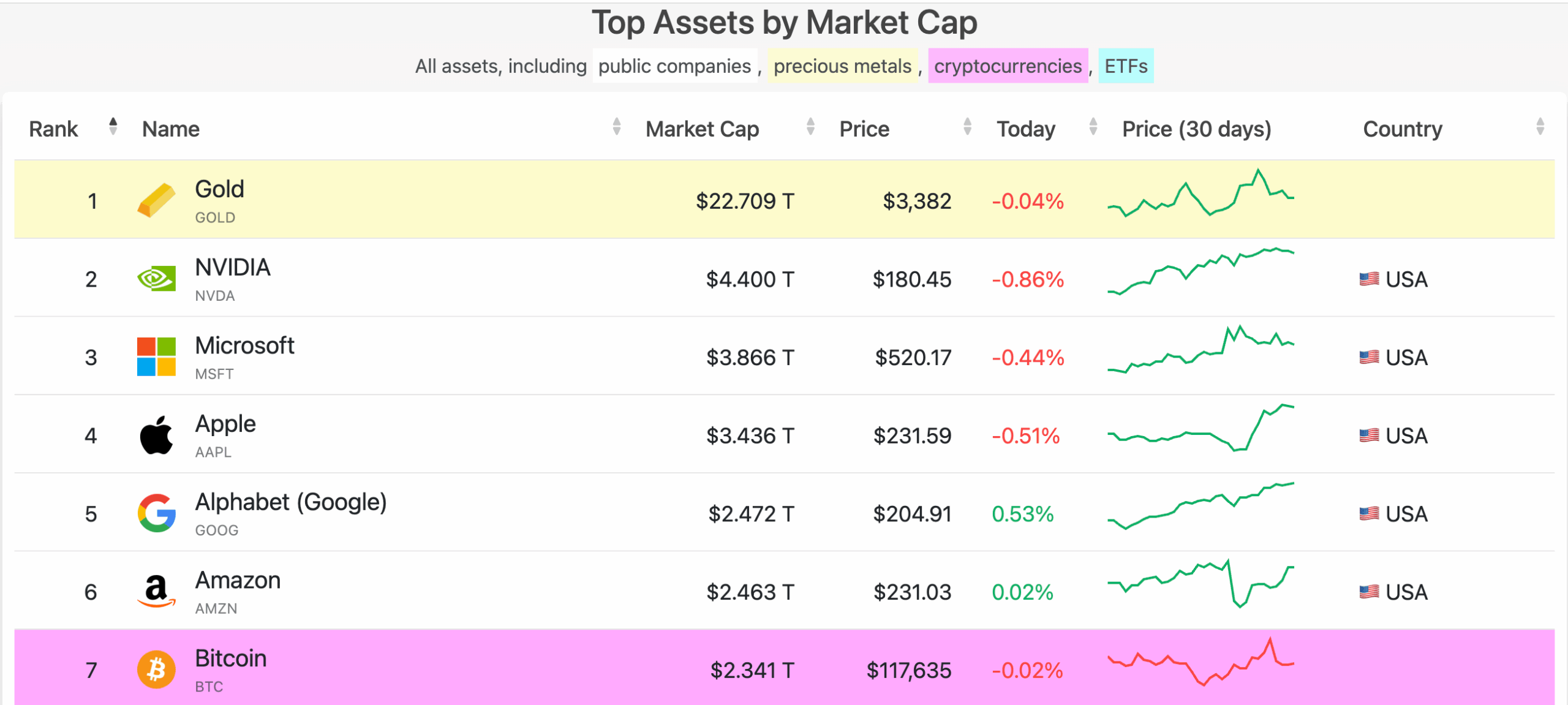Open the NVIDIA company page
Image resolution: width=1568 pixels, height=705 pixels.
(233, 268)
